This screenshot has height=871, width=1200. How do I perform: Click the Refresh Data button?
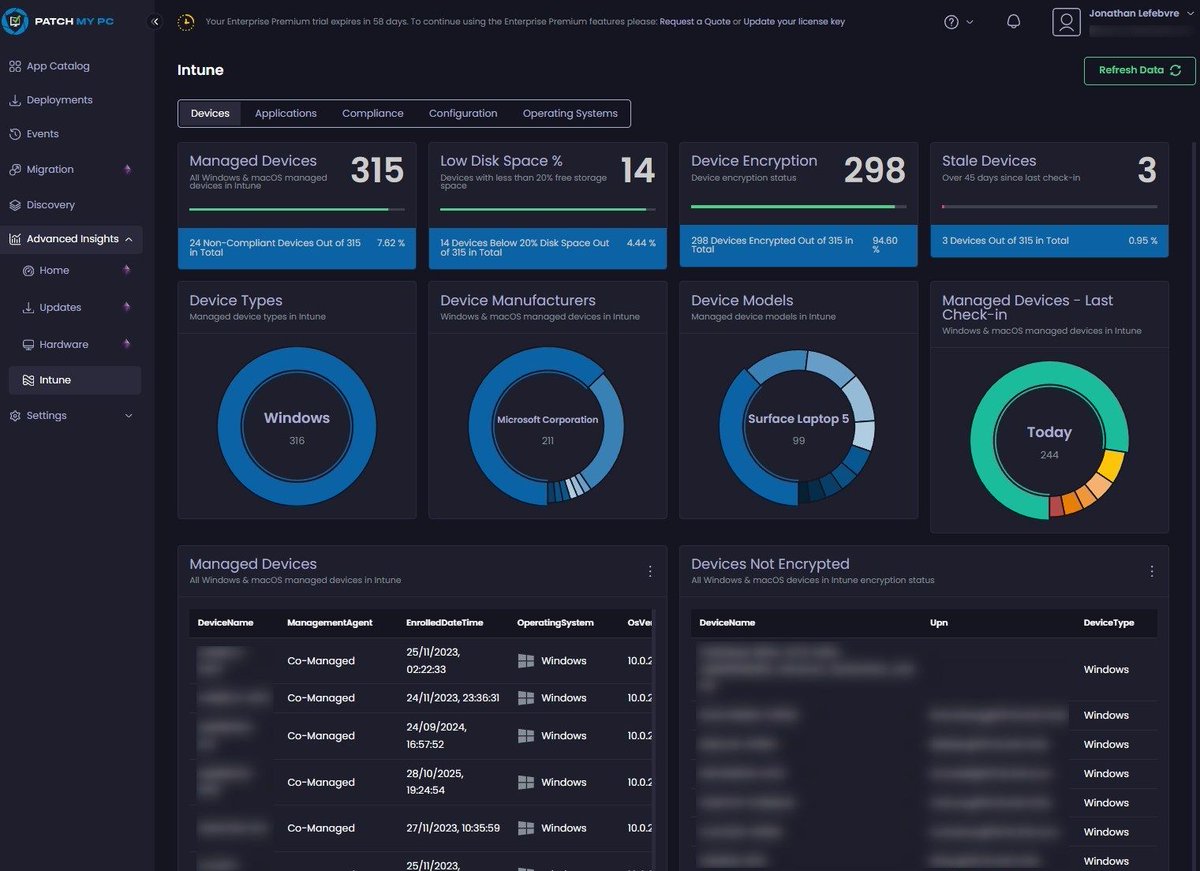click(1138, 70)
